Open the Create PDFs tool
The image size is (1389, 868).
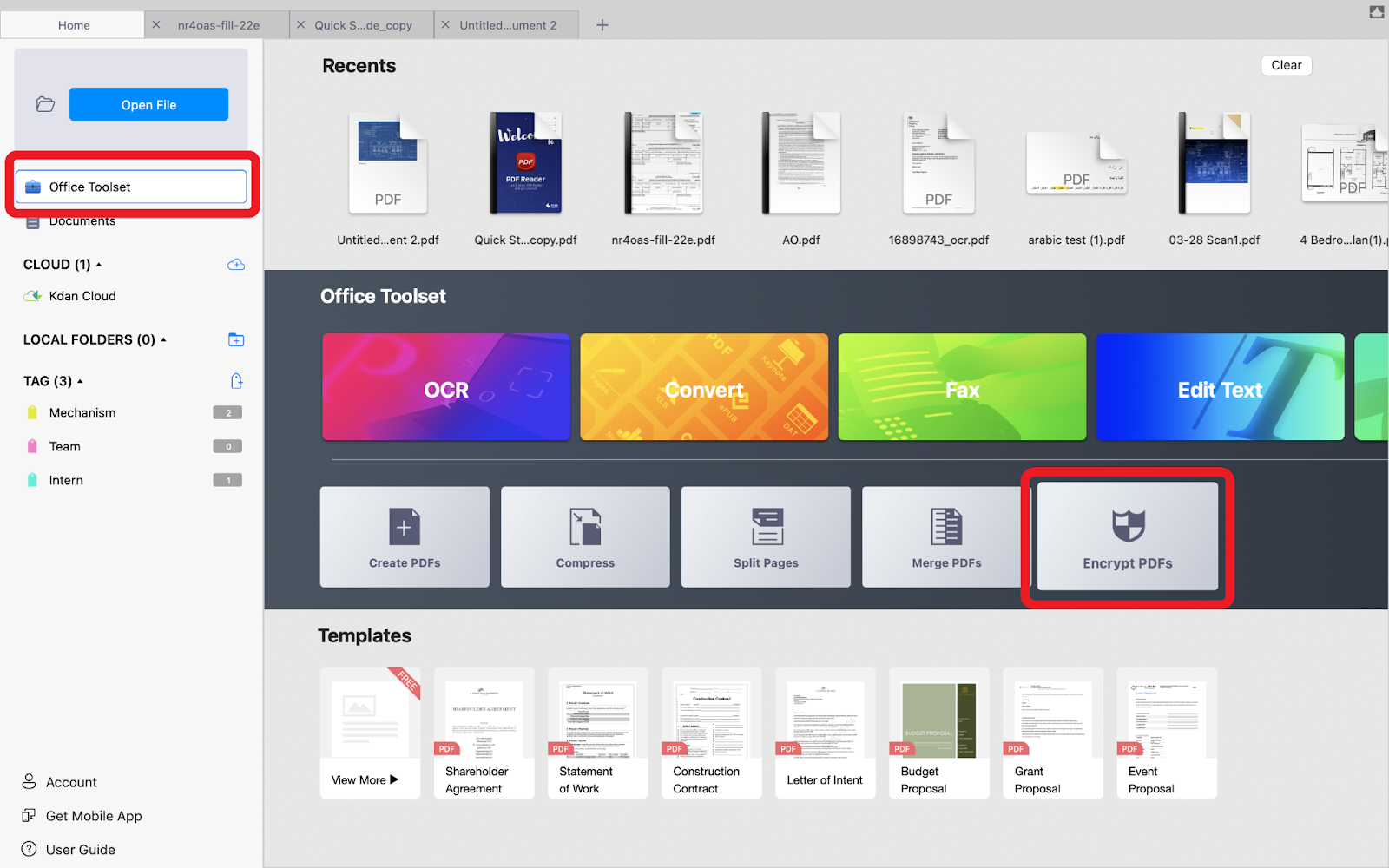coord(405,536)
